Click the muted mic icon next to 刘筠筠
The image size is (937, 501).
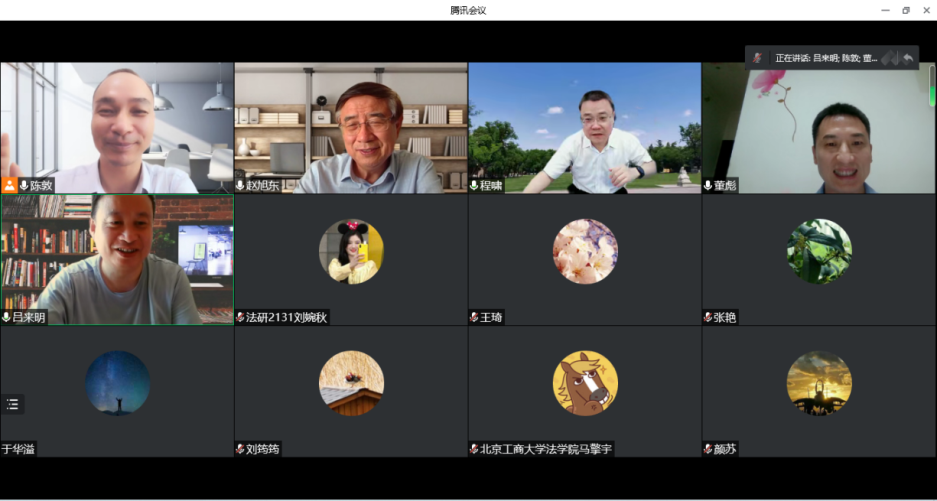pos(240,449)
